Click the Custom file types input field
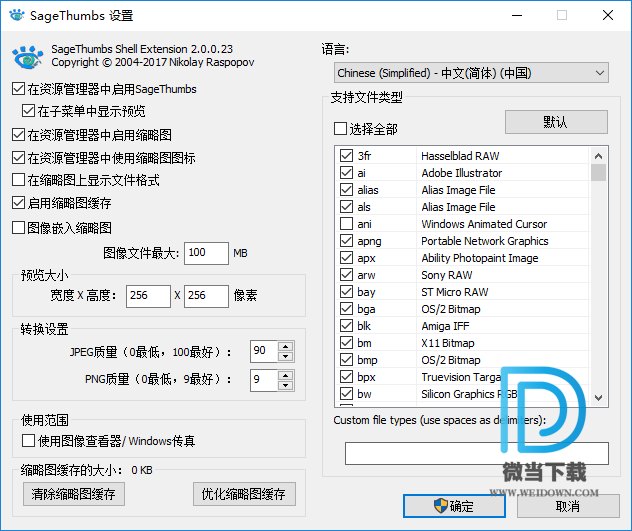Screen dimensions: 632x531 476,454
